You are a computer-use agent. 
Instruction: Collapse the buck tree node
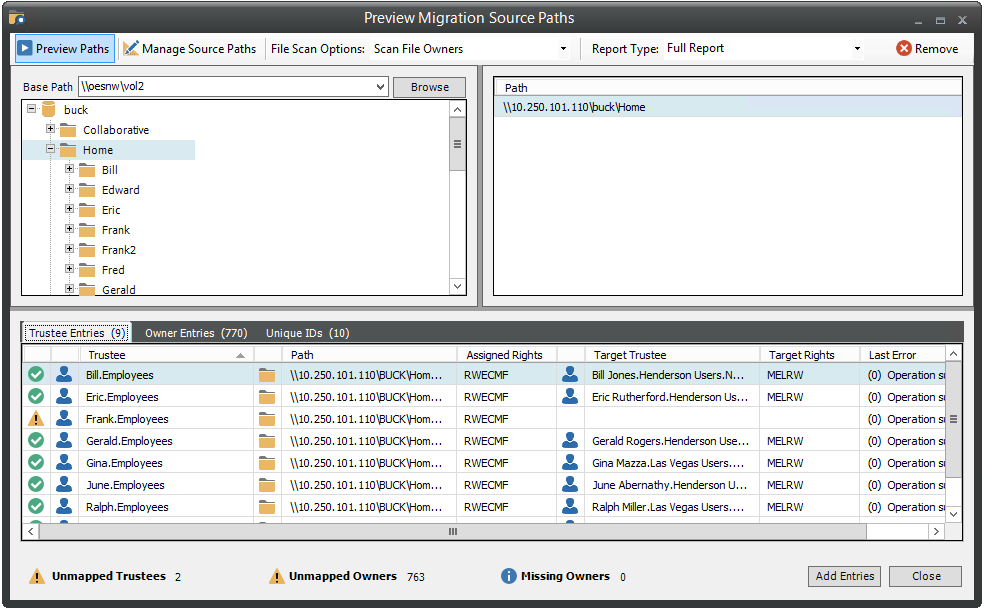point(31,109)
